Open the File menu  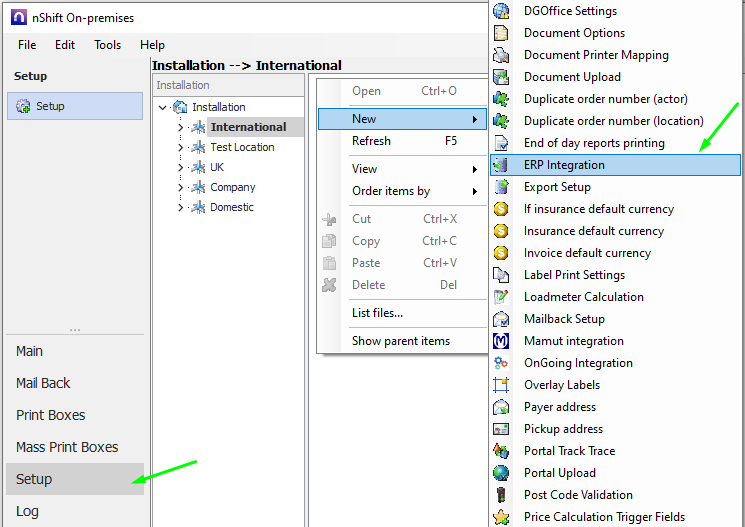coord(27,45)
